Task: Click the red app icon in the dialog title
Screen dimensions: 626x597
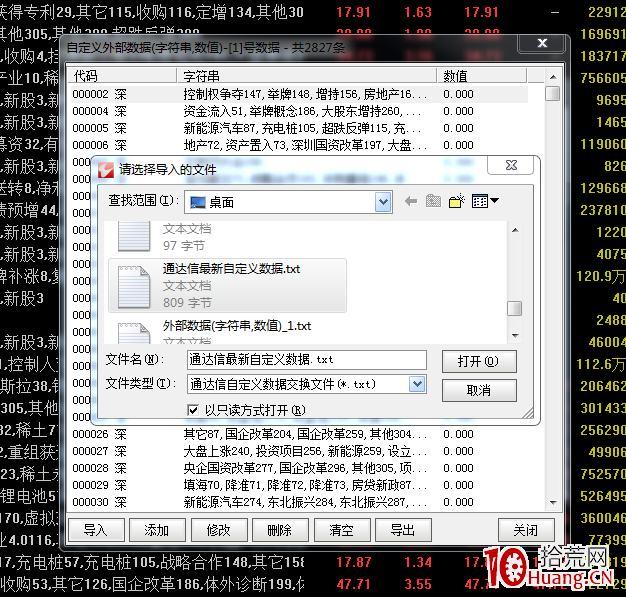Action: pos(106,170)
